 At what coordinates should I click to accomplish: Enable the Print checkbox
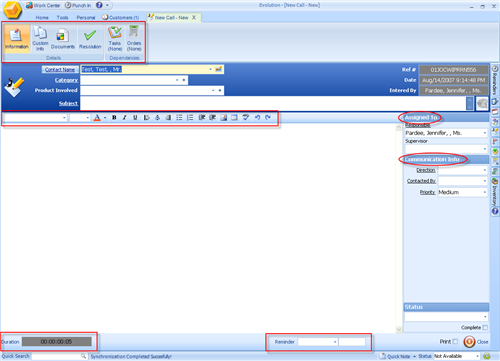coord(455,341)
